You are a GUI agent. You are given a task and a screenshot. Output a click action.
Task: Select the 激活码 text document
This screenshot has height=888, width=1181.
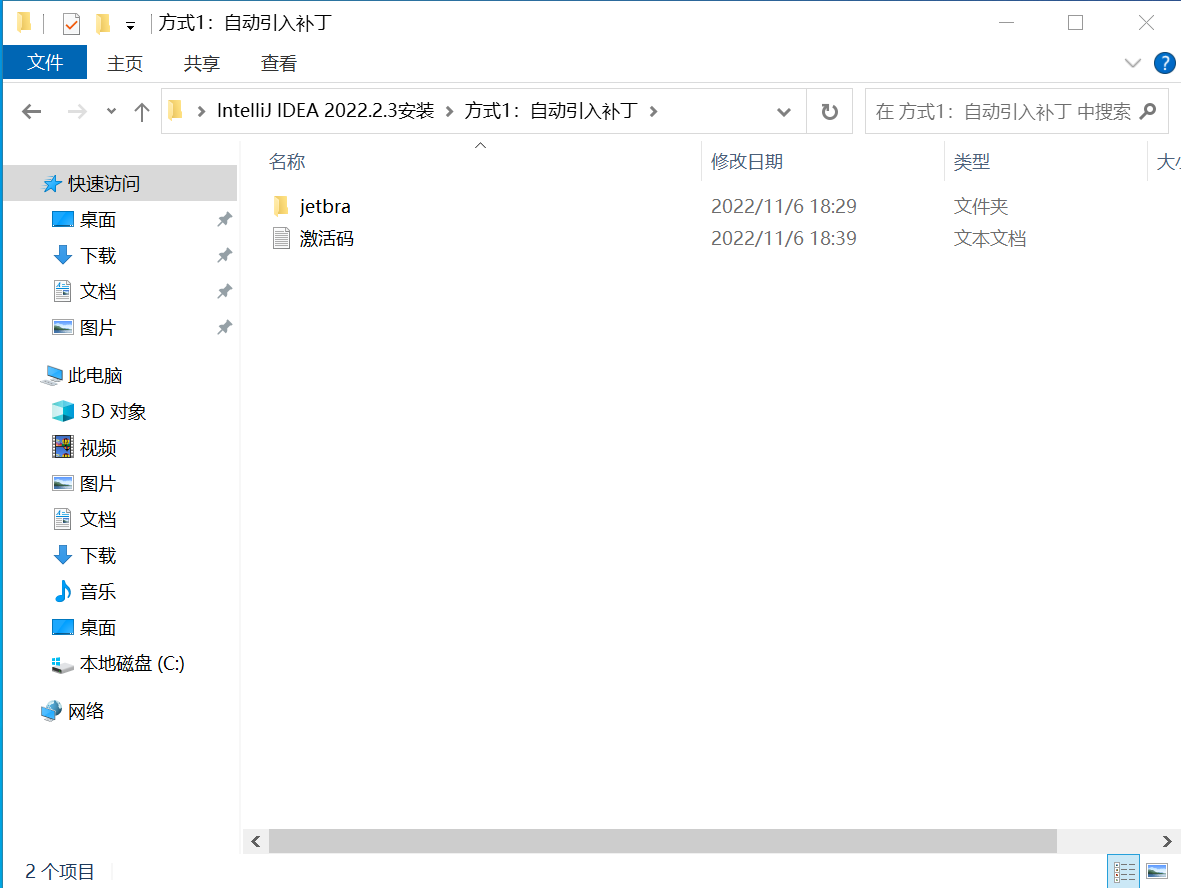click(326, 239)
